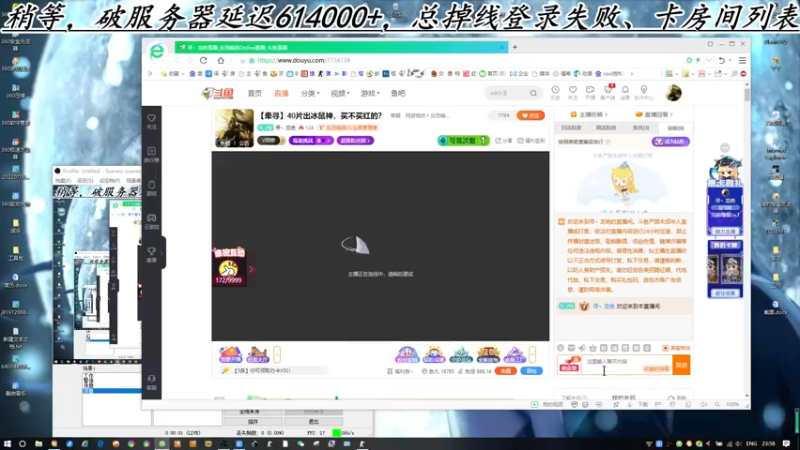Open 直播 on the Douyu nav
Viewport: 800px width, 450px height.
[x=282, y=93]
